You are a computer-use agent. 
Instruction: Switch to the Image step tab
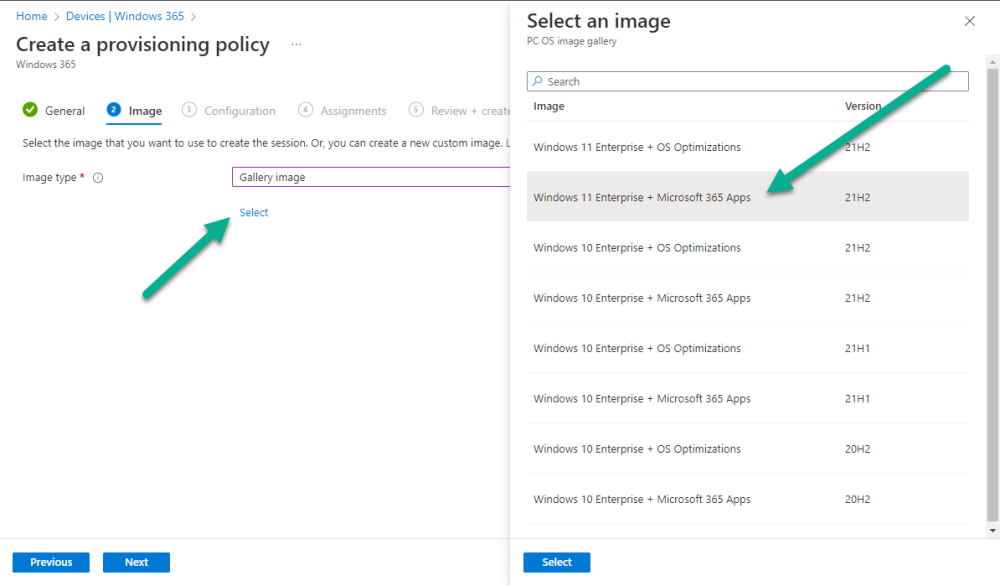[135, 111]
